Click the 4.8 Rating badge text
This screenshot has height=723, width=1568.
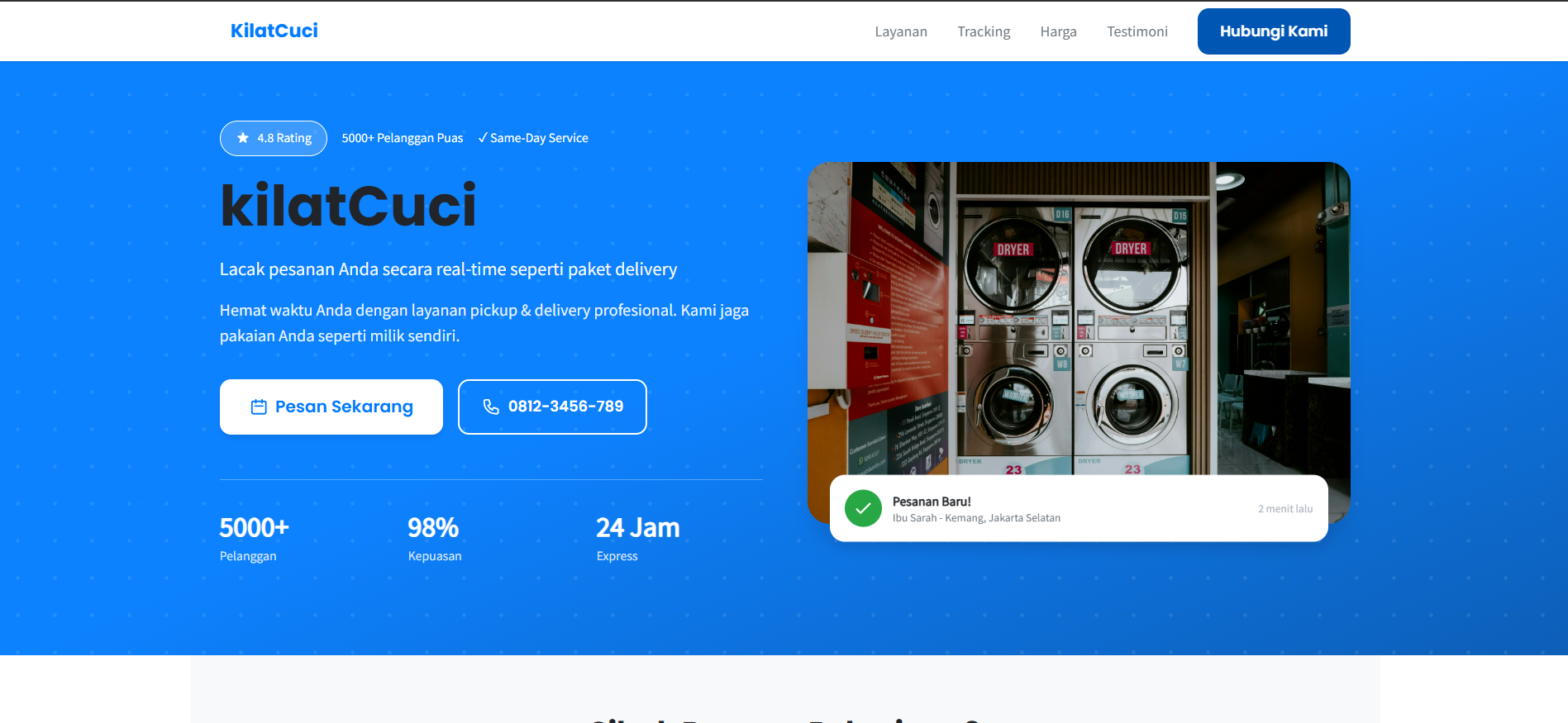click(x=284, y=138)
